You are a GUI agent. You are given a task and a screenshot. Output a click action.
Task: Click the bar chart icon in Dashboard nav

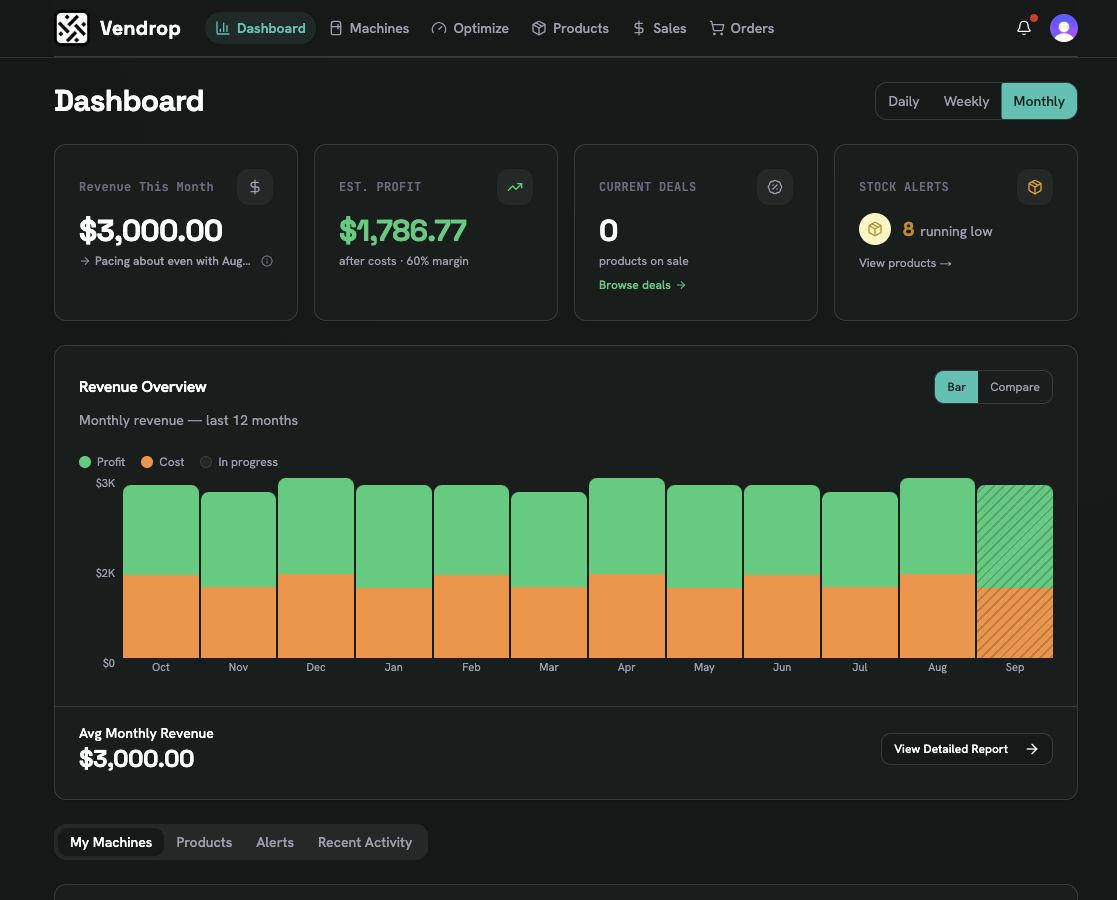222,28
